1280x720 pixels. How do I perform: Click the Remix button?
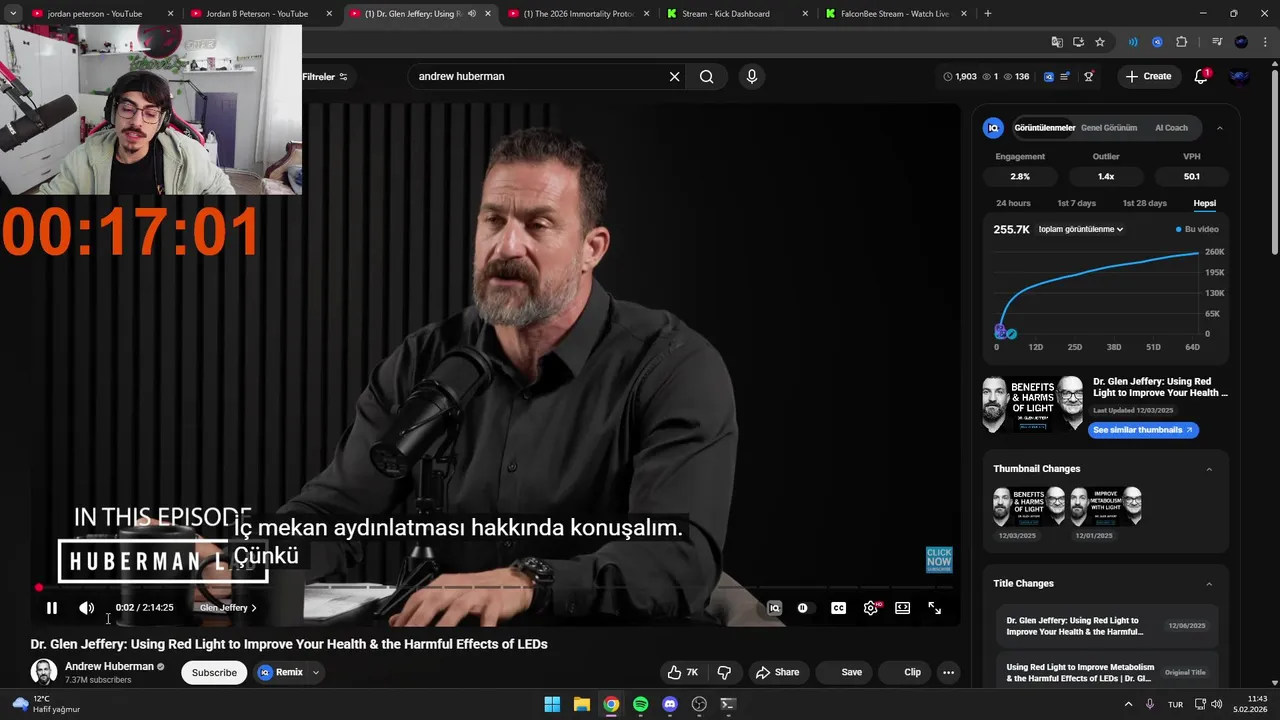pos(281,672)
